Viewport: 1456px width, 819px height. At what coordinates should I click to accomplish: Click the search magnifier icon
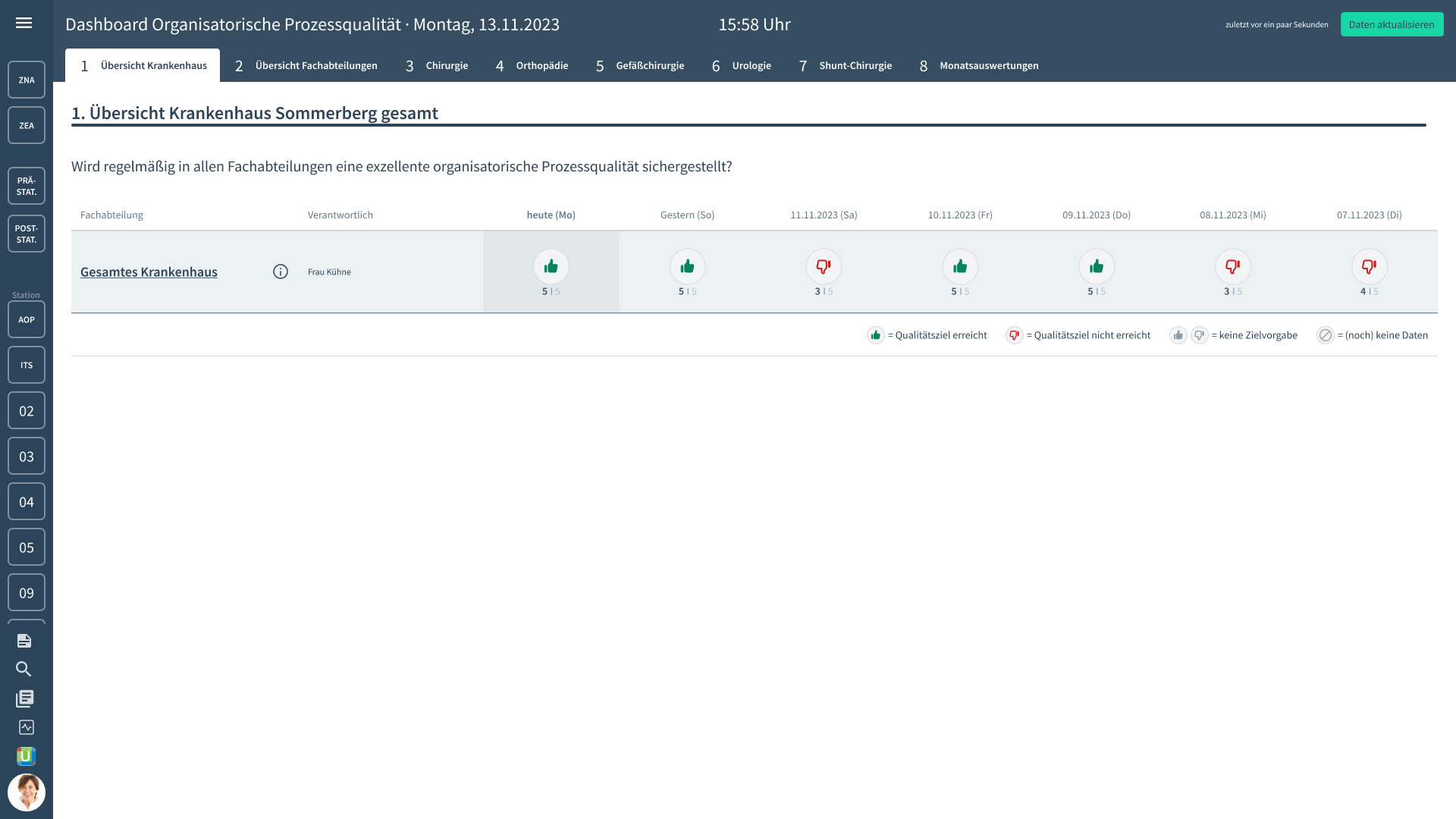click(x=24, y=669)
